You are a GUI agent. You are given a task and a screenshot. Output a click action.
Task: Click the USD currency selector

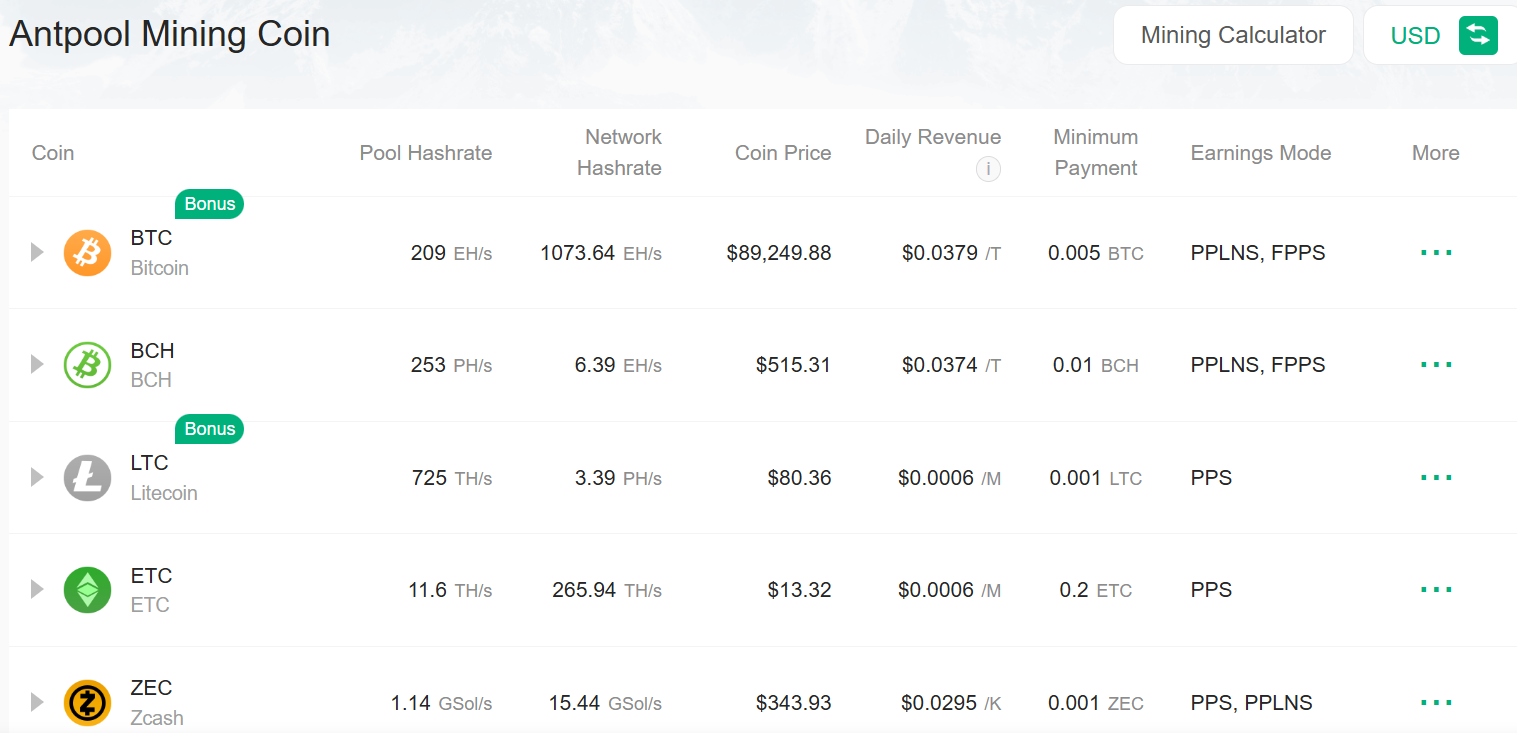[x=1415, y=35]
